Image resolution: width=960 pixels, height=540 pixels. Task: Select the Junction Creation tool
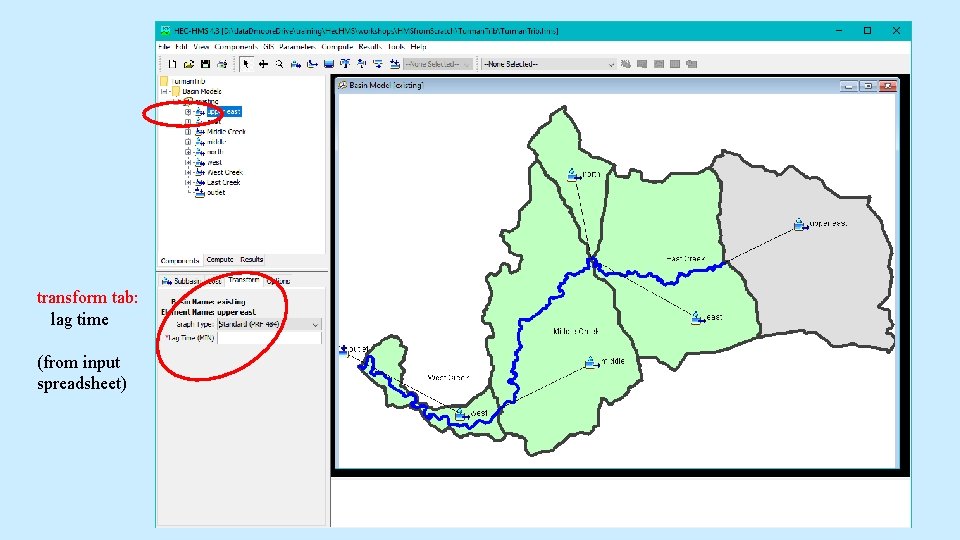pyautogui.click(x=345, y=64)
